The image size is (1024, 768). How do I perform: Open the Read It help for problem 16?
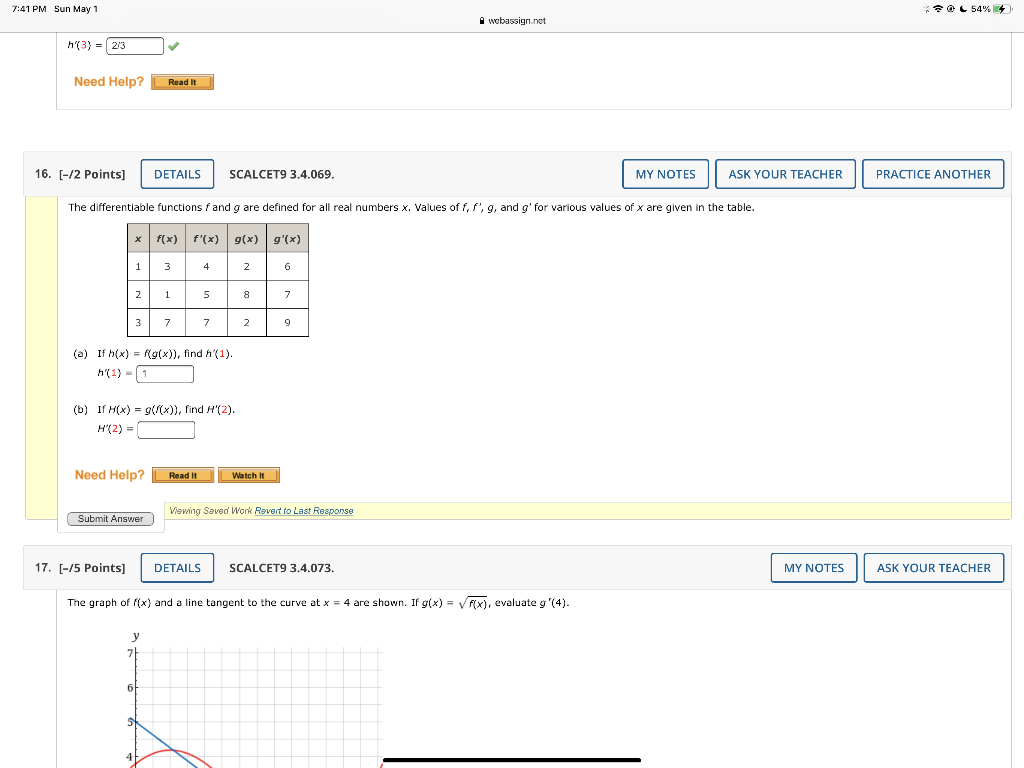coord(183,475)
